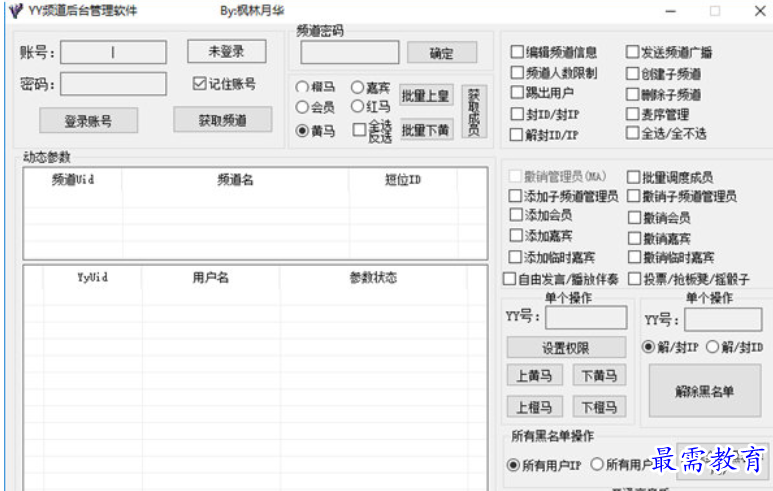The width and height of the screenshot is (773, 491).
Task: Click the 短位ID column header
Action: 403,179
